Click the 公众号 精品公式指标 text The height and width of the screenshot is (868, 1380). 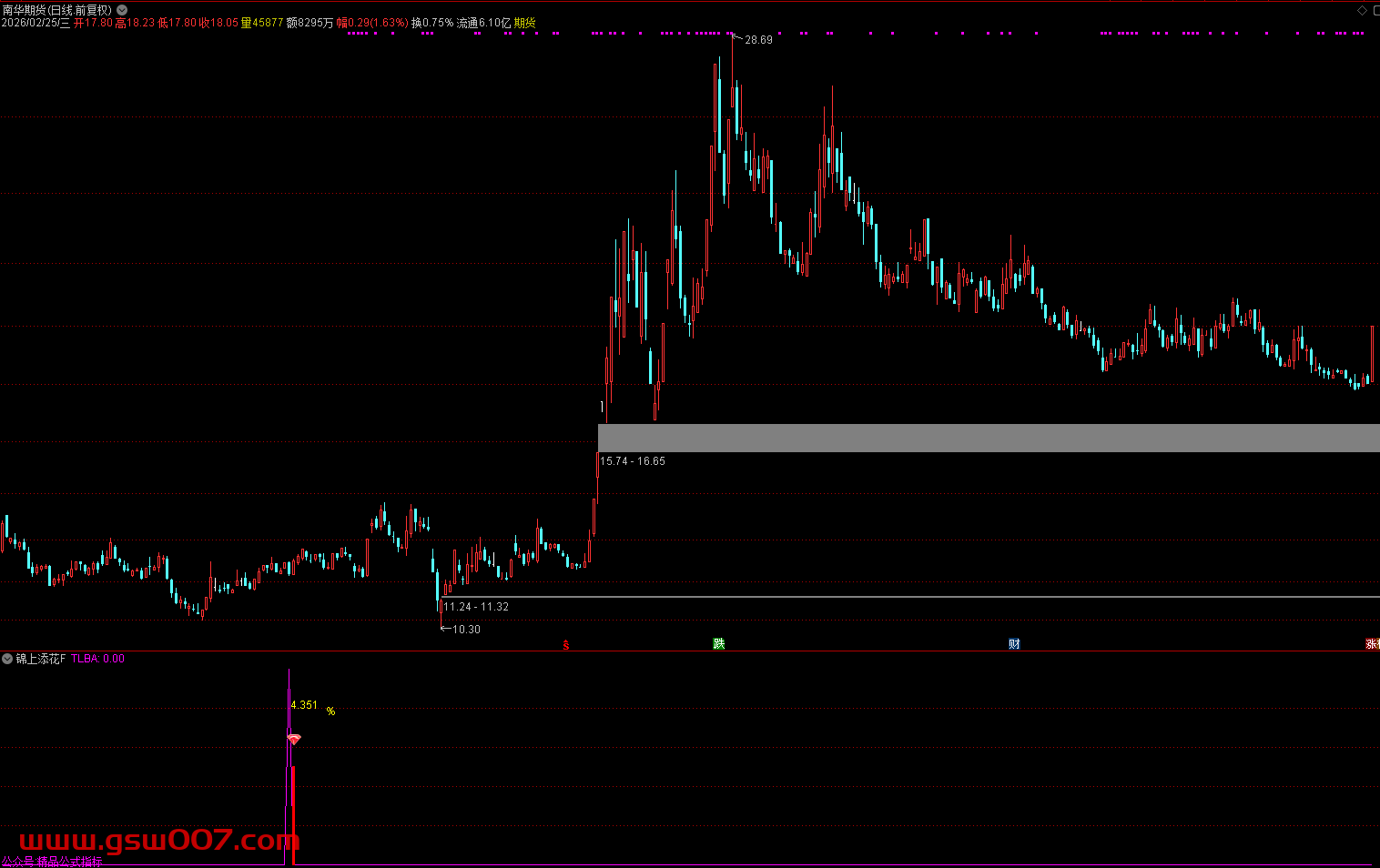tap(52, 862)
